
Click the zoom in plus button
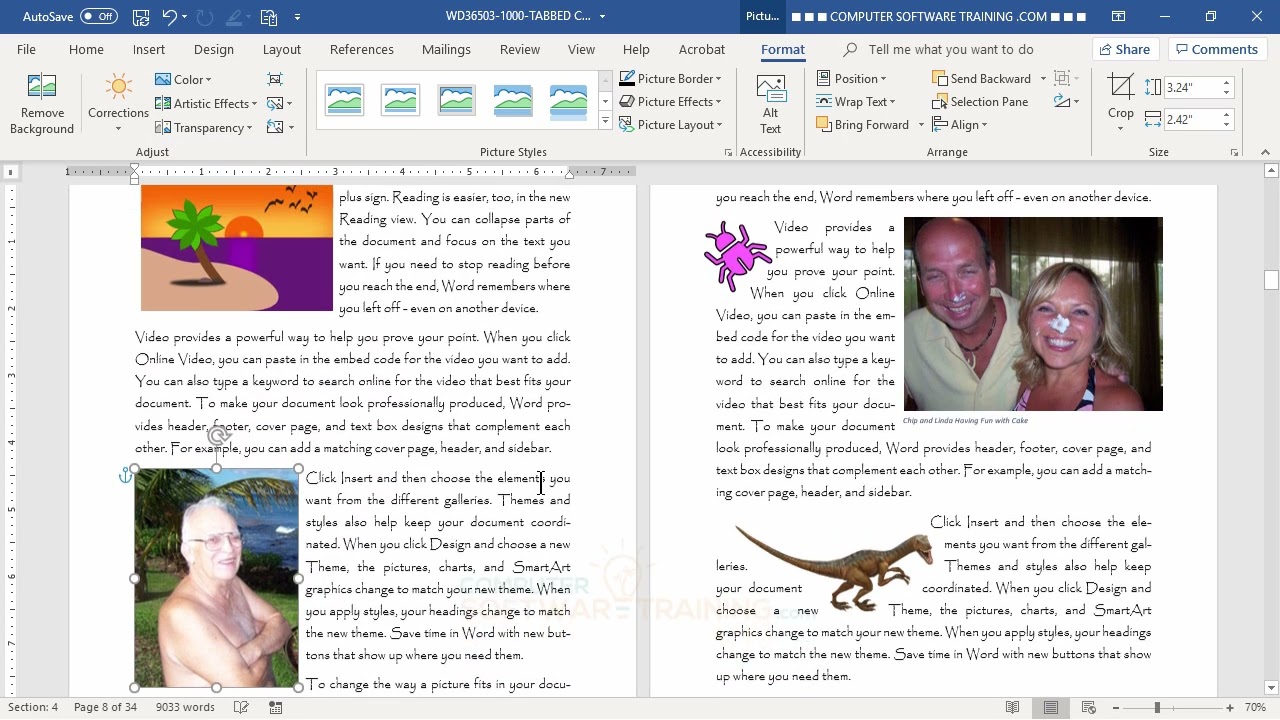point(1230,707)
